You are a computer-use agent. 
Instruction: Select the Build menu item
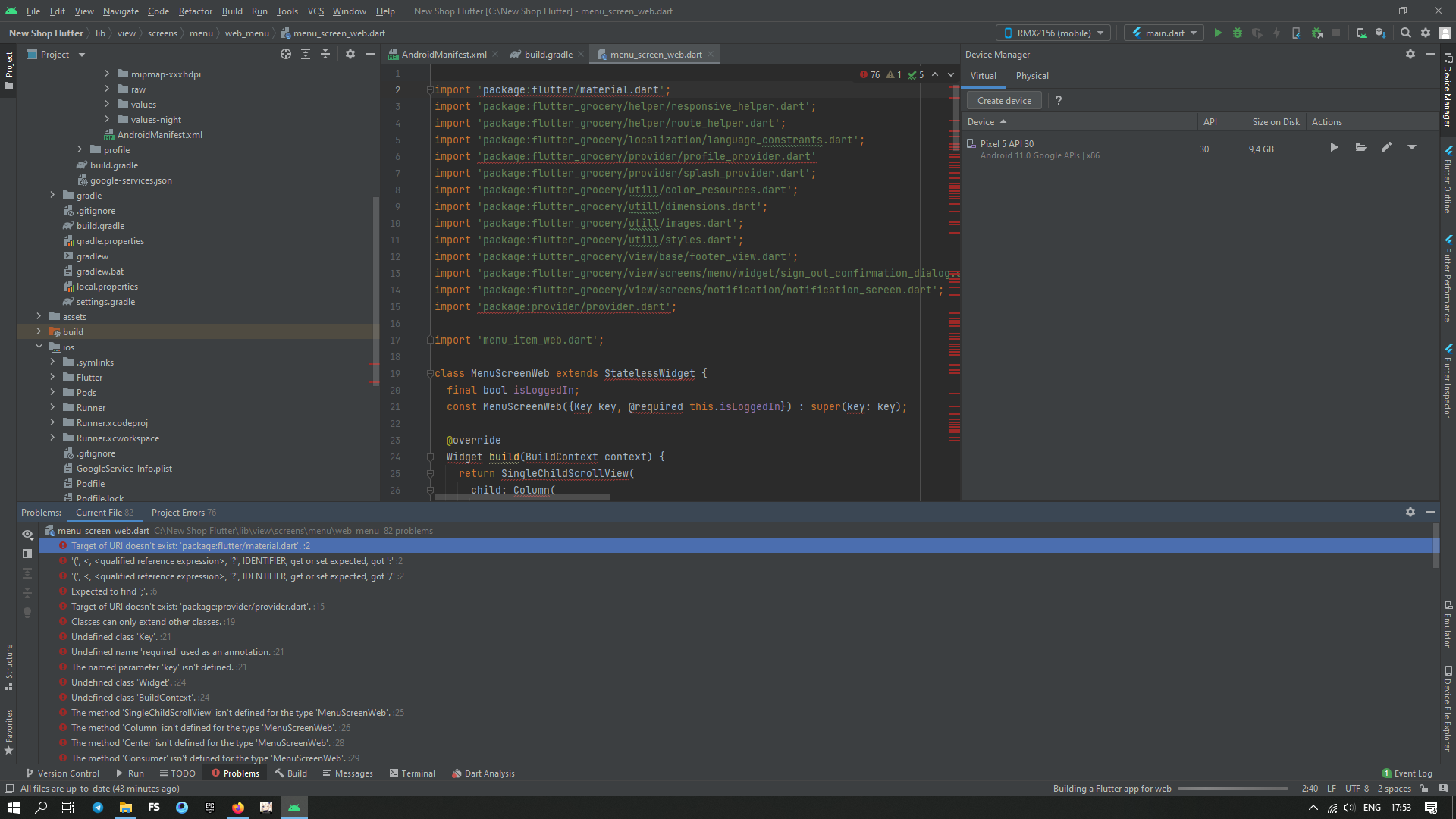click(x=231, y=11)
